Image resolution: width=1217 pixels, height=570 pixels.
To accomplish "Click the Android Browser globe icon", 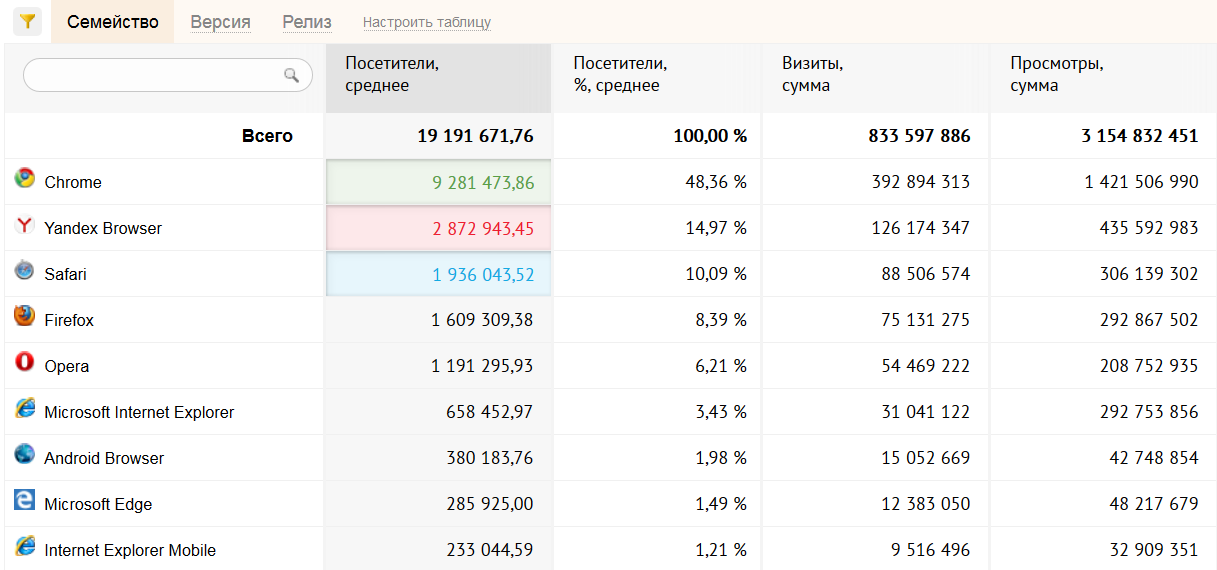I will coord(25,455).
